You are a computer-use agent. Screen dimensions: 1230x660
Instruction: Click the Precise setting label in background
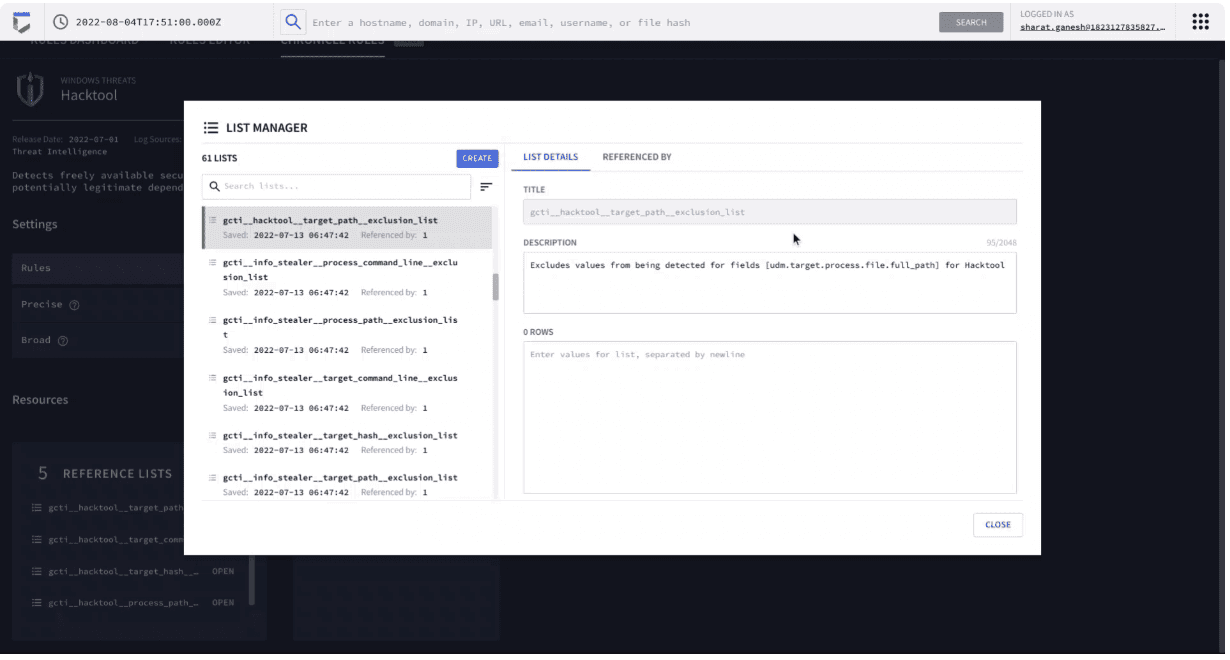click(x=42, y=305)
